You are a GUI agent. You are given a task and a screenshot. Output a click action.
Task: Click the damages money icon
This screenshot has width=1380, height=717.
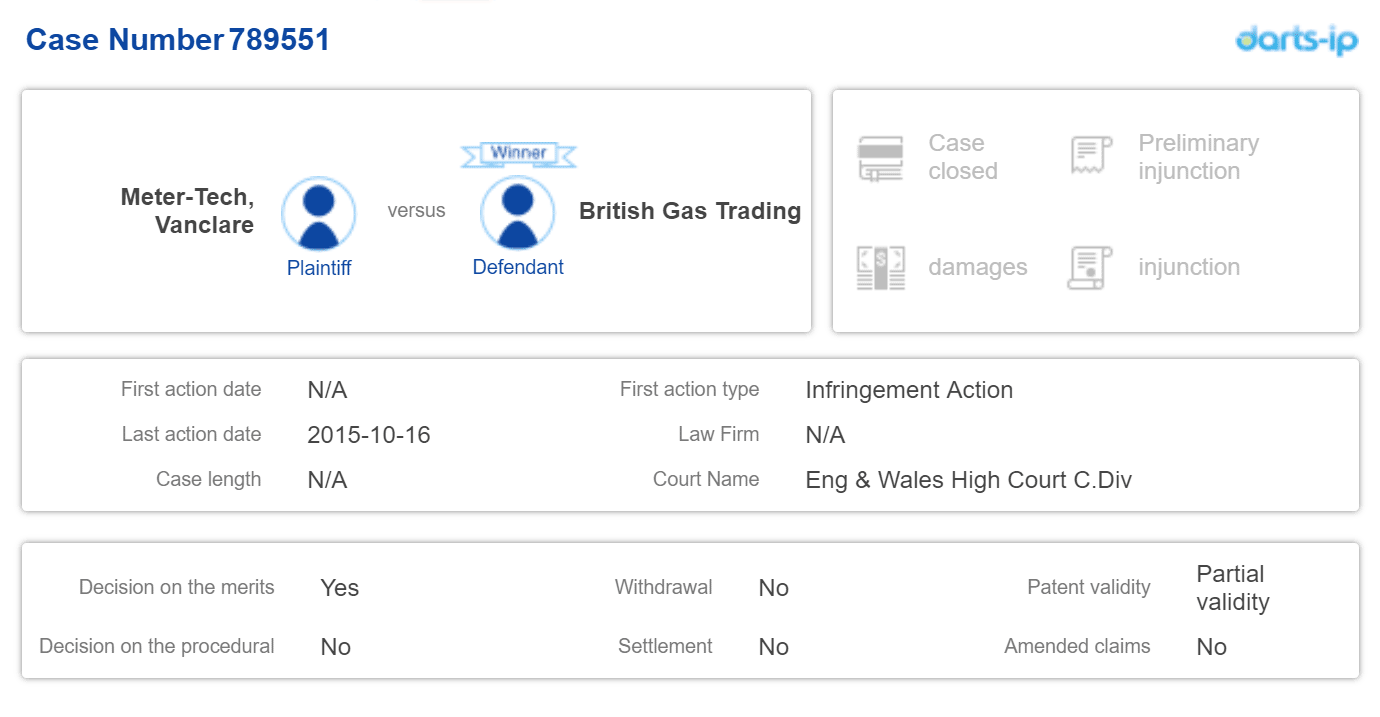(x=880, y=267)
